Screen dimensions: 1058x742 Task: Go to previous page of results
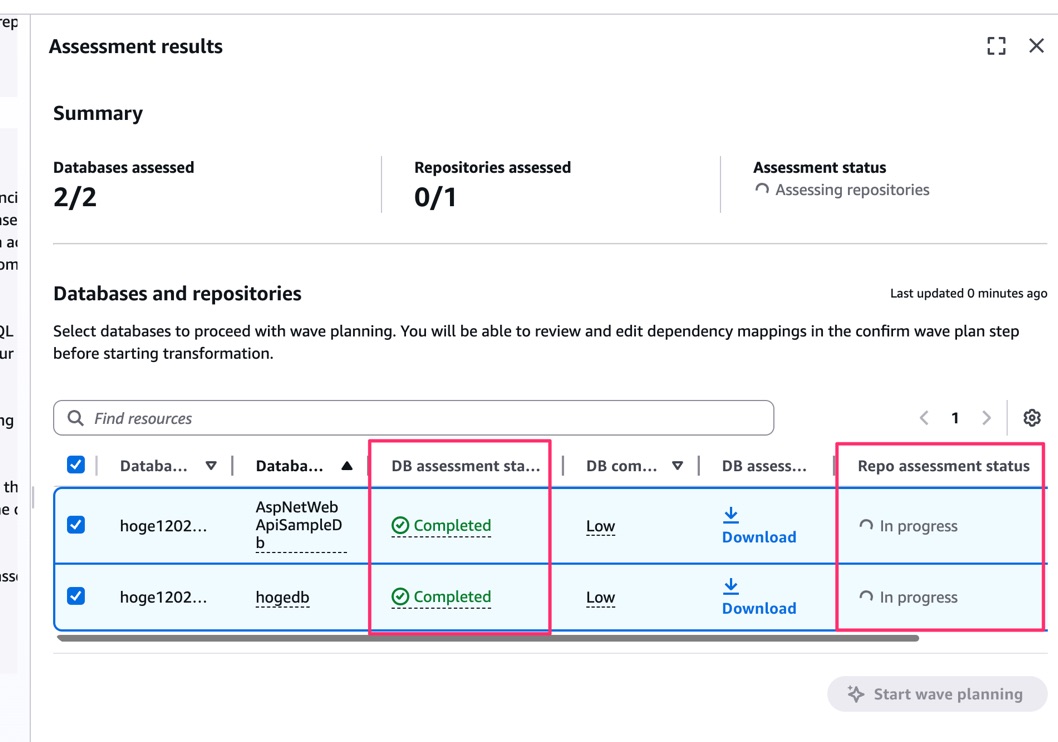pos(924,418)
